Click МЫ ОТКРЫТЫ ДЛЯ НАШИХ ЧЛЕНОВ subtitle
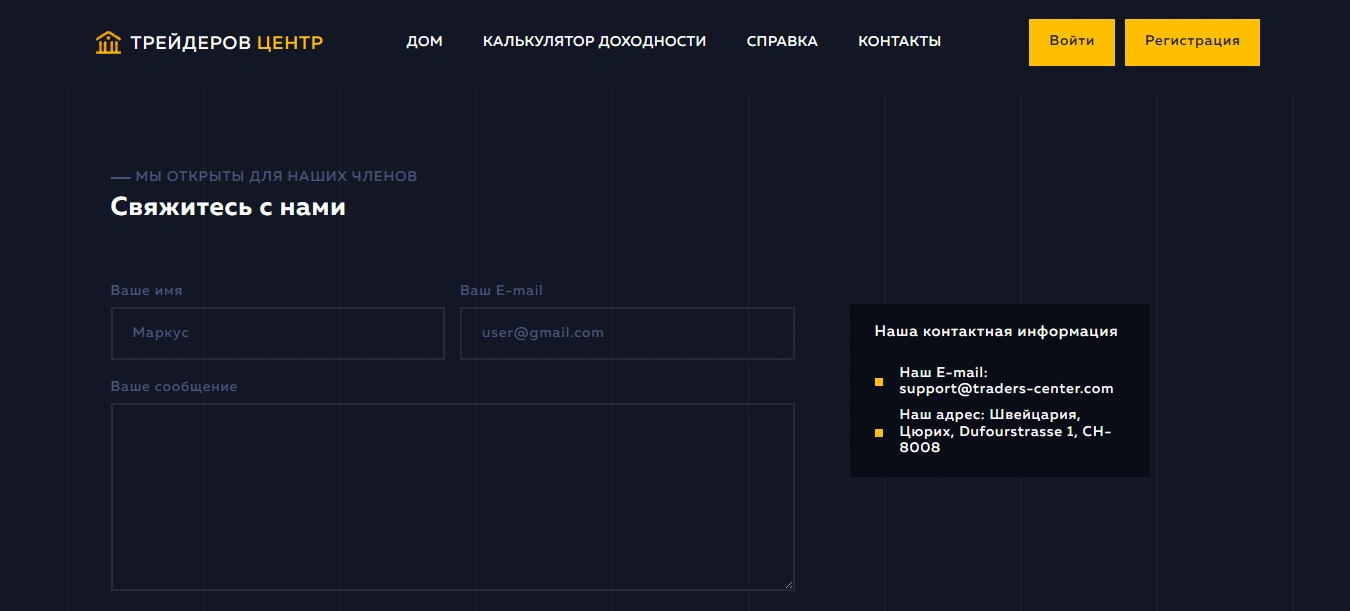Screen dimensions: 1350x611 click(x=276, y=176)
